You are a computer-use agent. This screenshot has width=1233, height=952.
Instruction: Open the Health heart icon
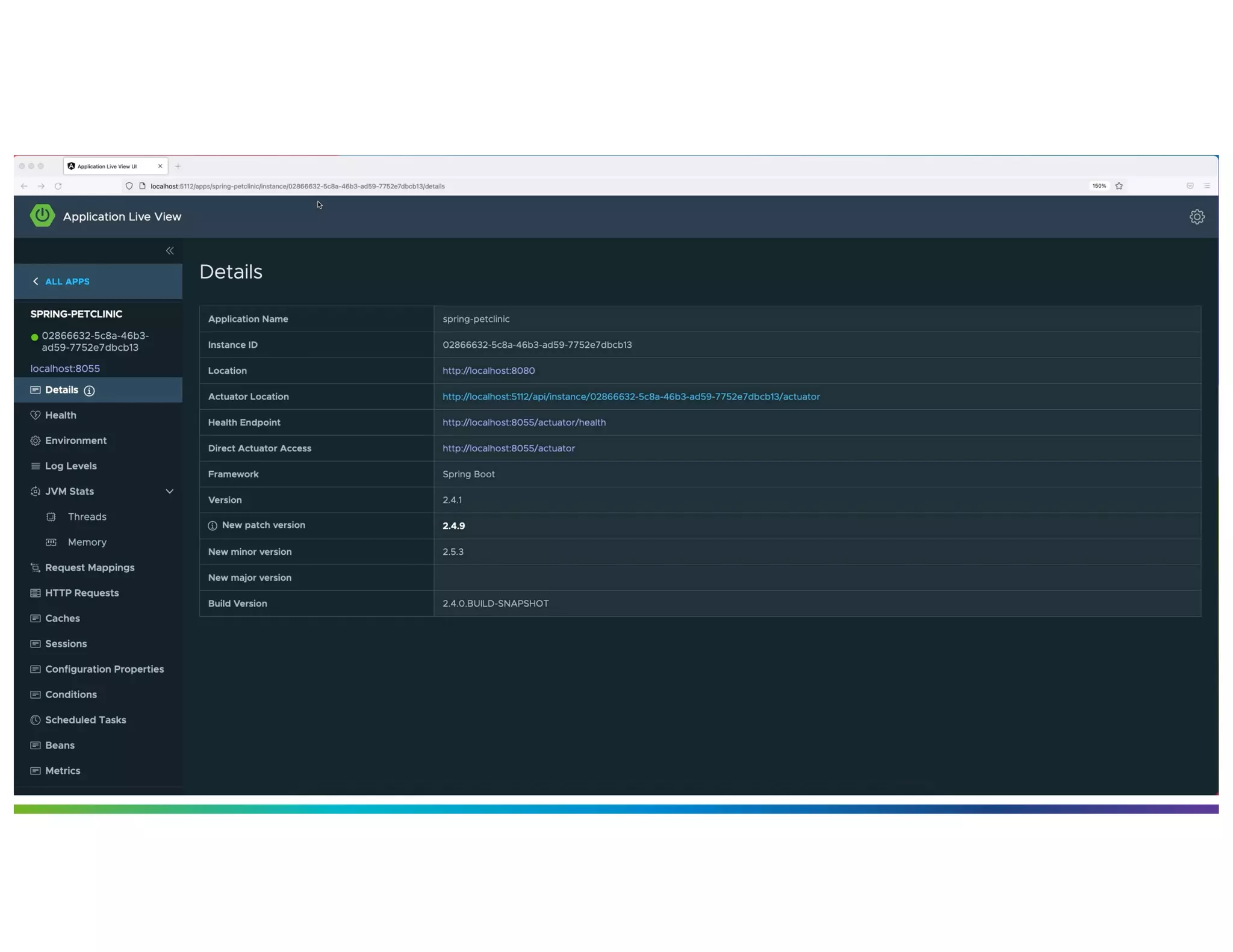pyautogui.click(x=36, y=415)
